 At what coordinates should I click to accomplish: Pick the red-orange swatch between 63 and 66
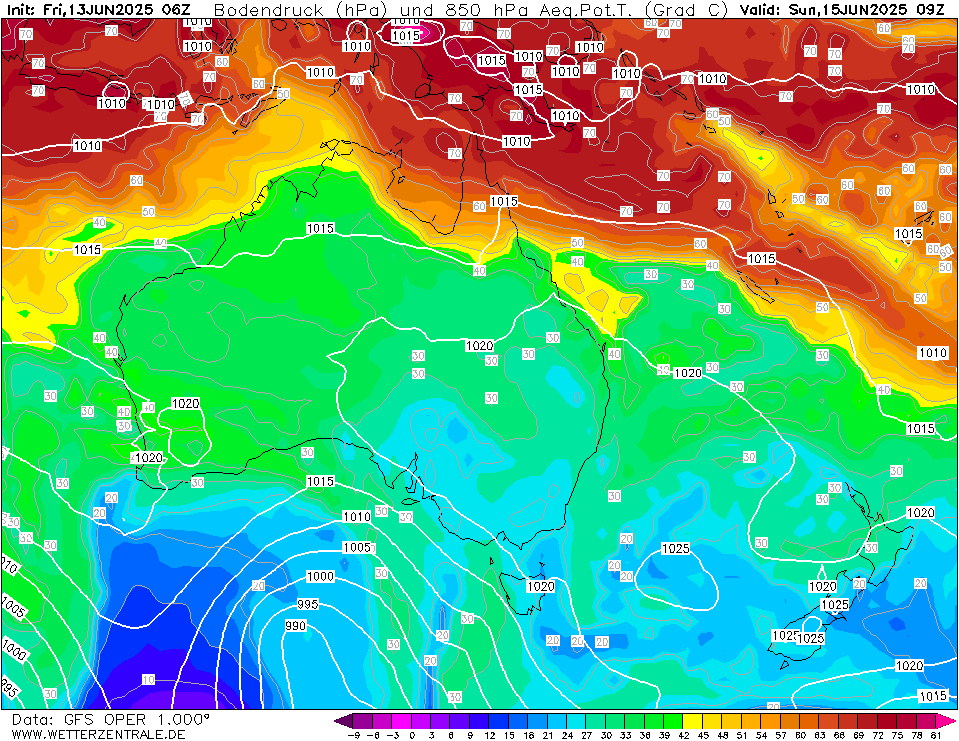[828, 720]
